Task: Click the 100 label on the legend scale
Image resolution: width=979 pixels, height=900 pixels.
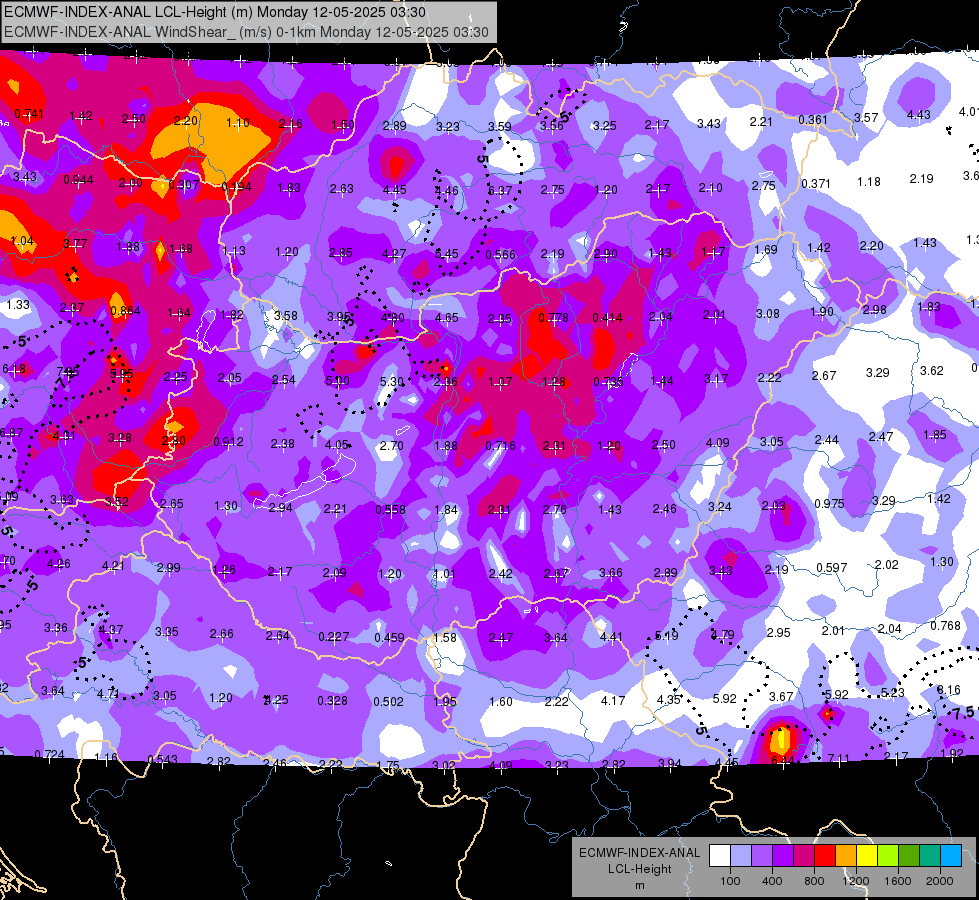Action: click(x=731, y=881)
